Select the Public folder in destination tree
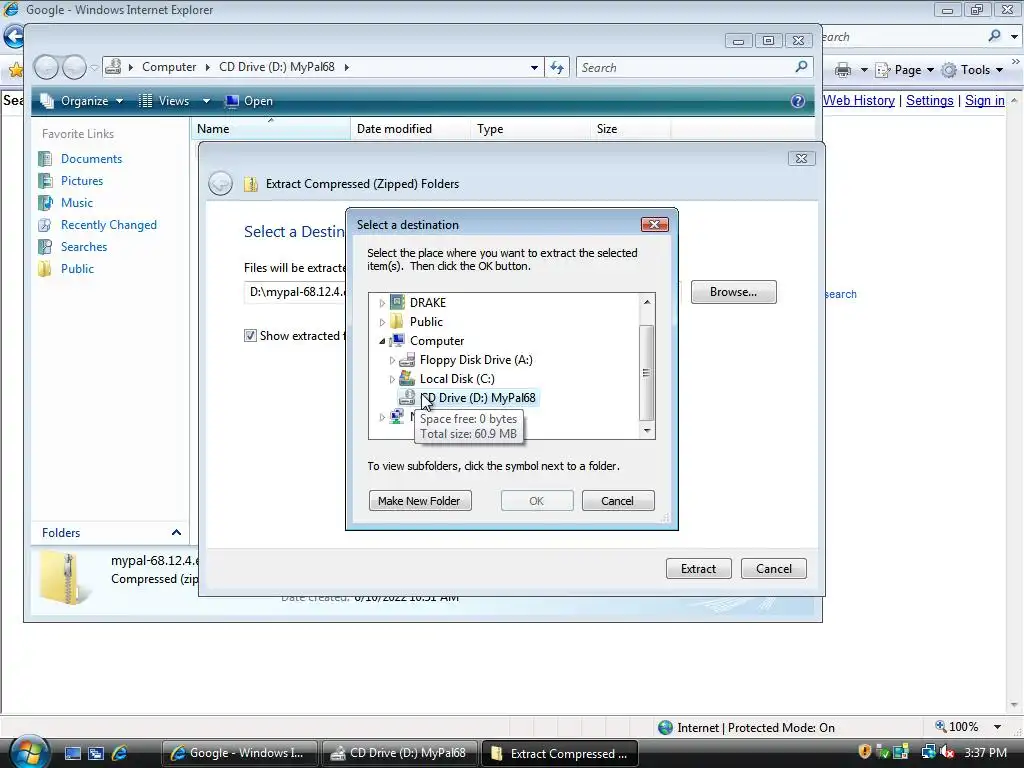This screenshot has width=1024, height=768. (426, 322)
